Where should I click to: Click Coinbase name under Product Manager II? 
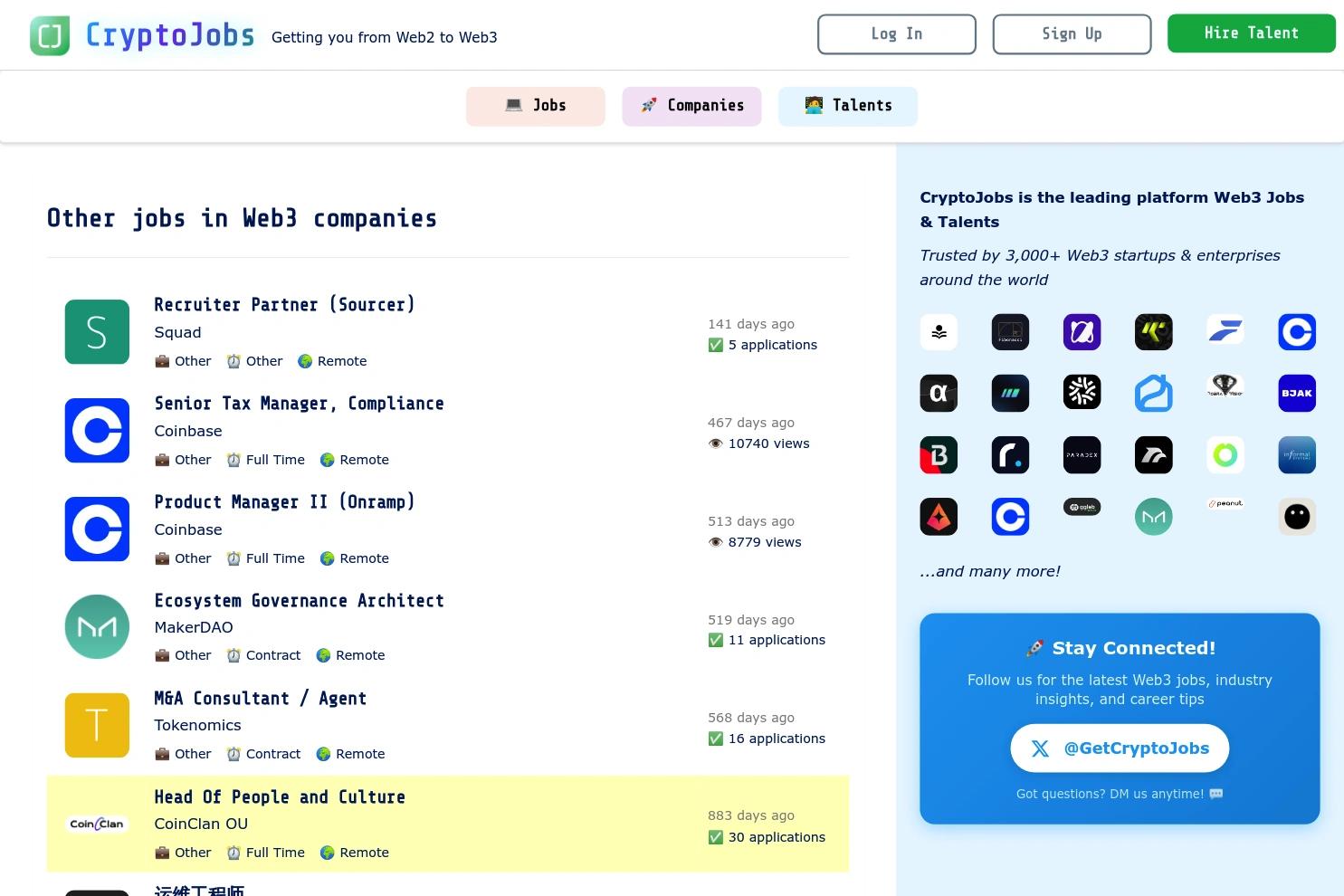pyautogui.click(x=188, y=529)
